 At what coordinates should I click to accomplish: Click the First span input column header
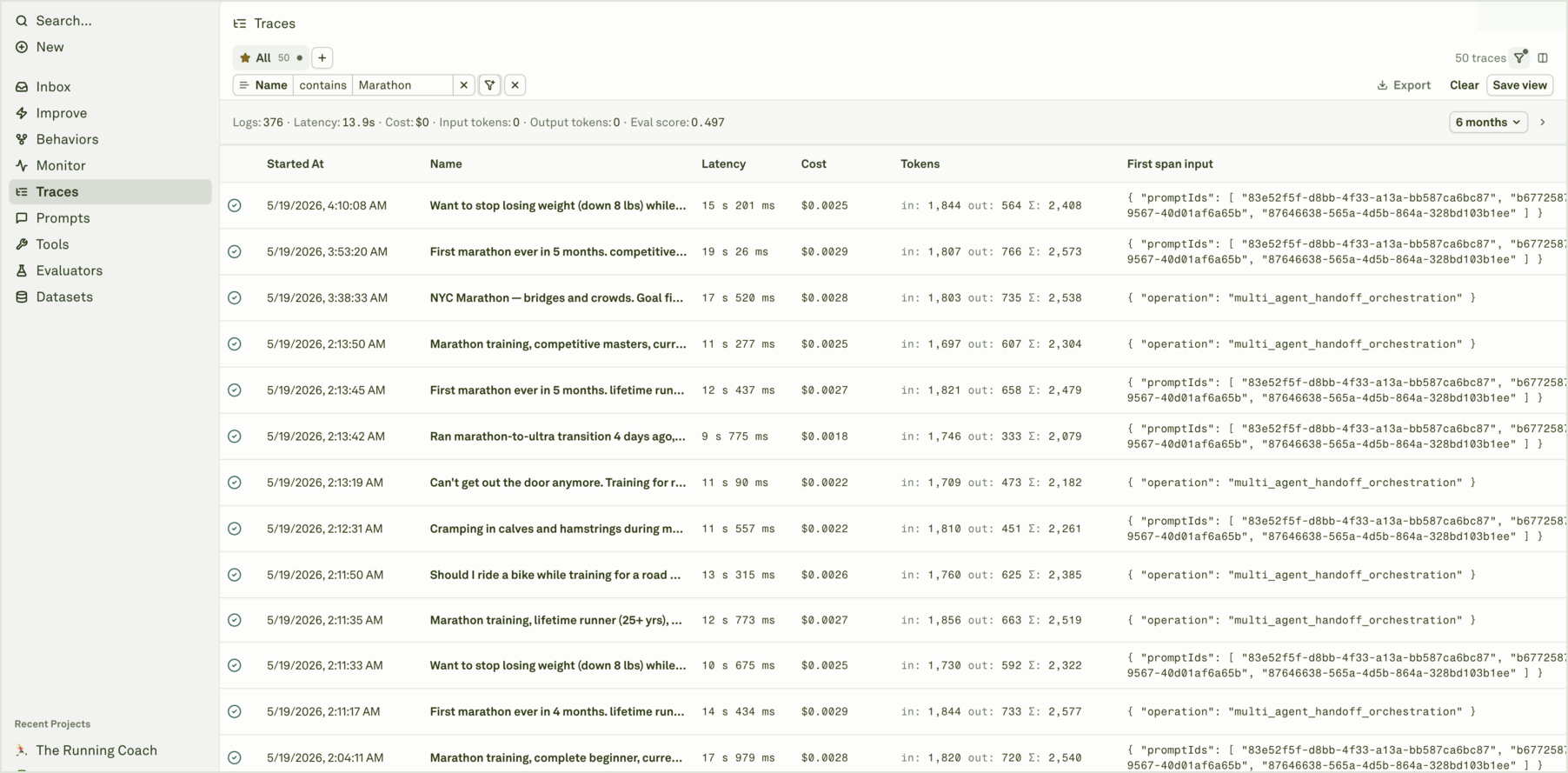point(1170,163)
